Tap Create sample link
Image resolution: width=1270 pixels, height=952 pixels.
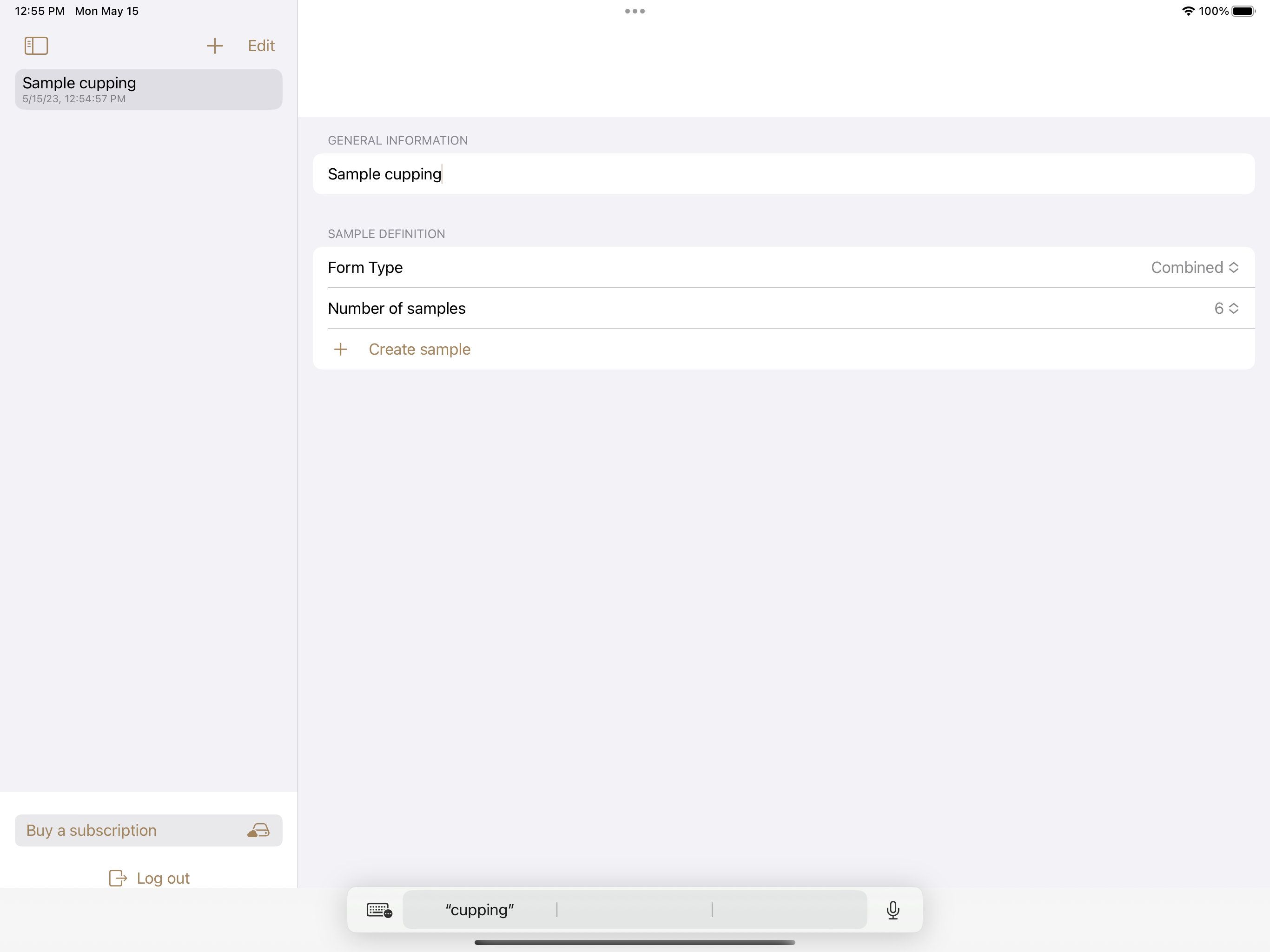pos(420,349)
